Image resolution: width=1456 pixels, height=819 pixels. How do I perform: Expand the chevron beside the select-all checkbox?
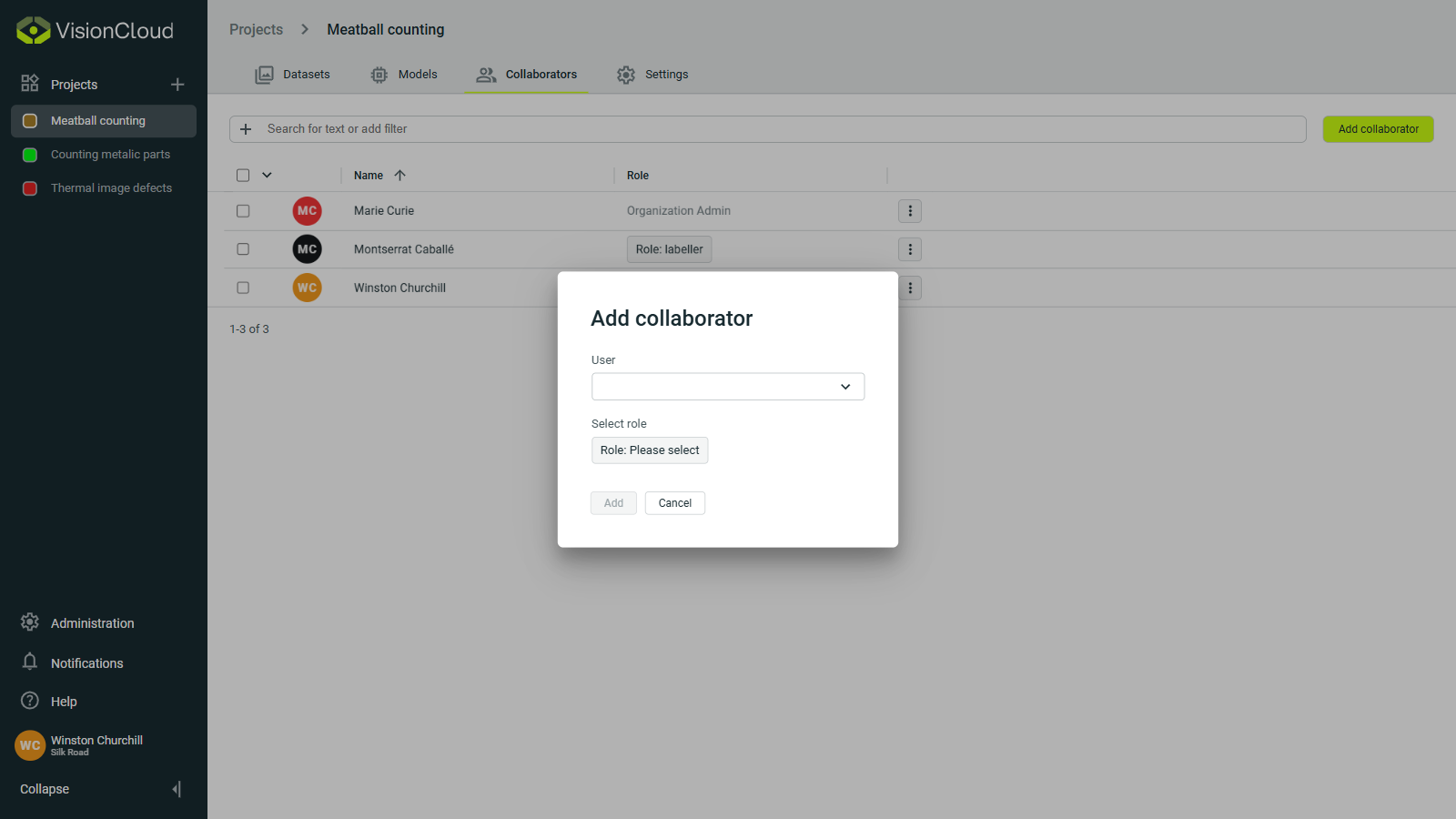266,174
